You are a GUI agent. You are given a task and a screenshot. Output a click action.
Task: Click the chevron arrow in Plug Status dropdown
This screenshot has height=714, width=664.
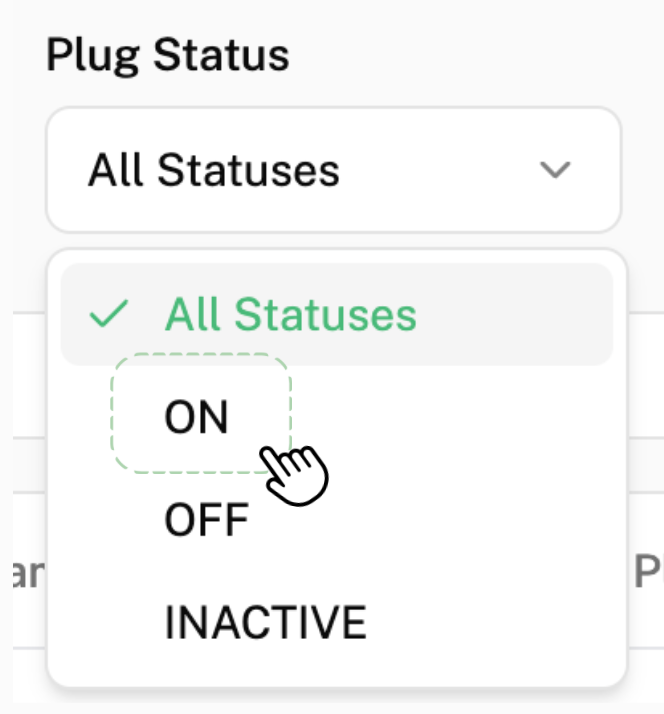(554, 170)
